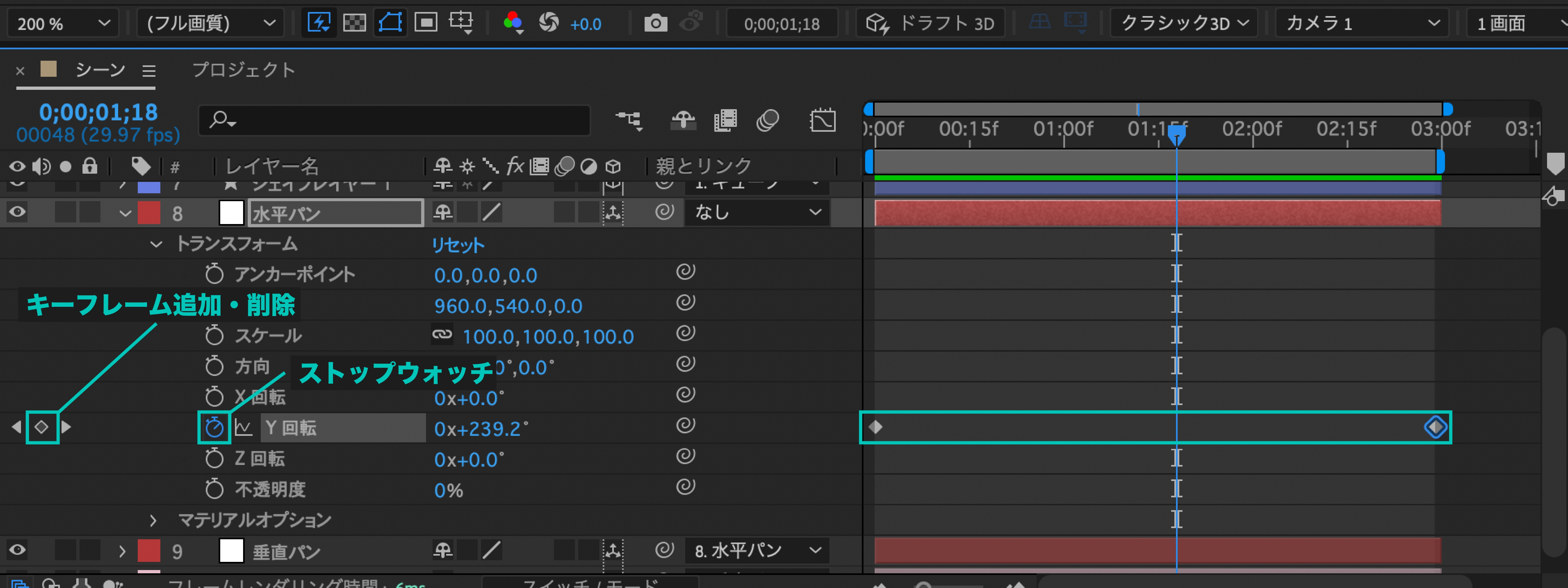Open grid and guide options icon
The image size is (1568, 588).
461,23
